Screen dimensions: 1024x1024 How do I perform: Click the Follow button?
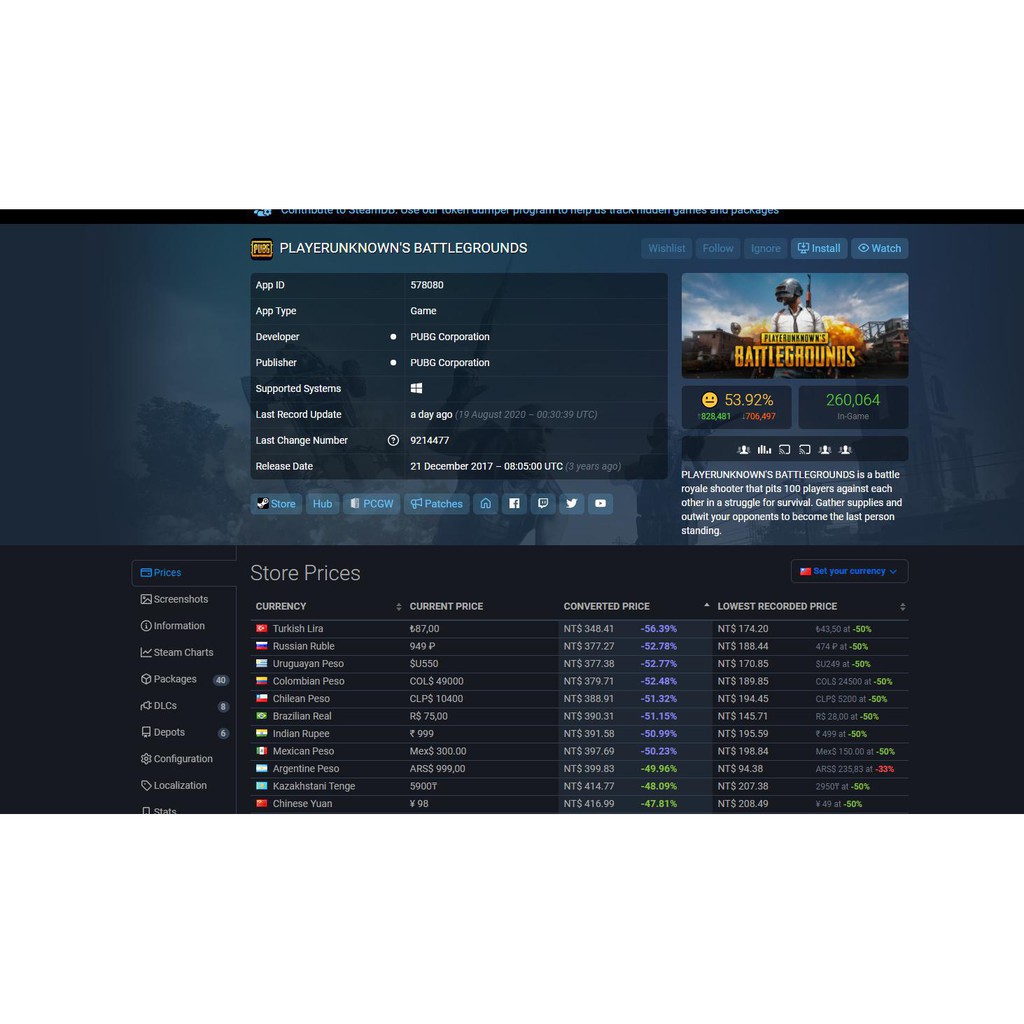click(718, 248)
